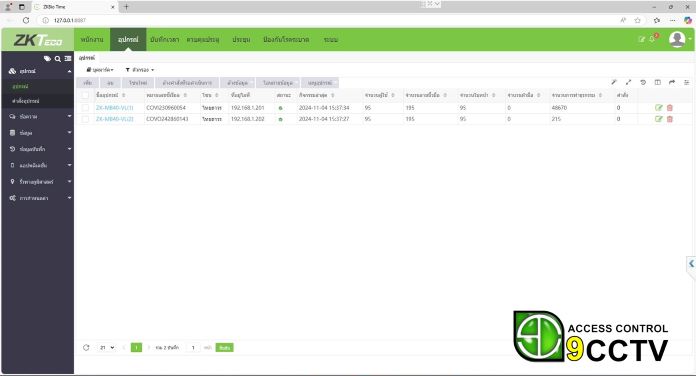Click the export share arrow icon above table

tap(672, 83)
